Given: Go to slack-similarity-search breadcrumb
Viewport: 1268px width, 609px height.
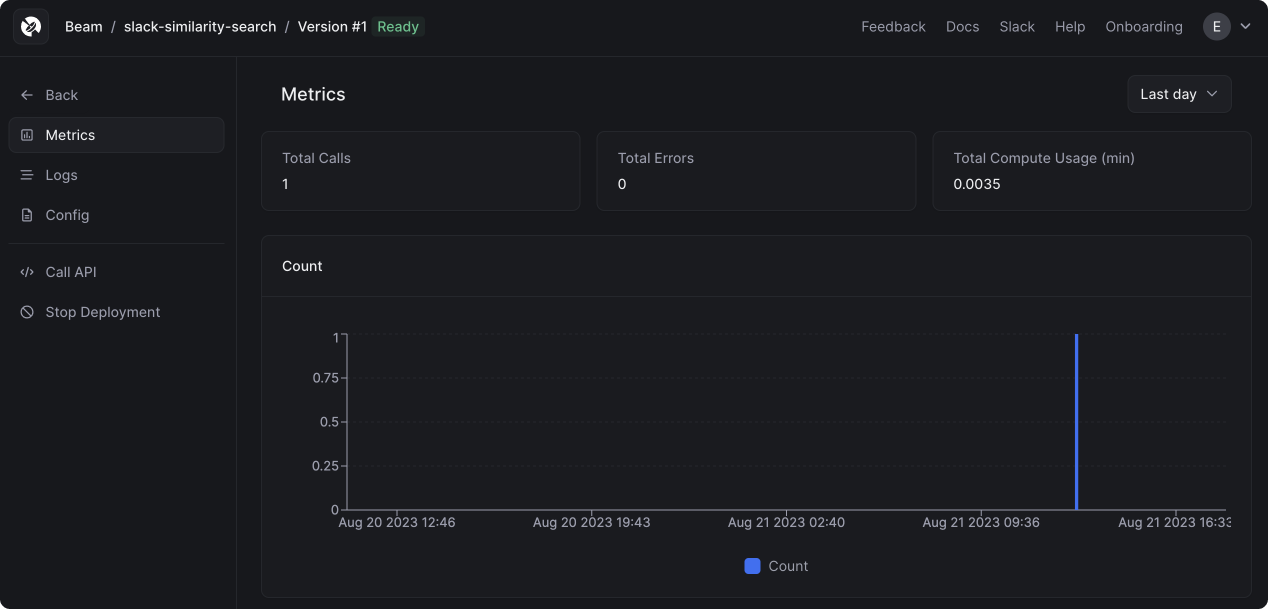Looking at the screenshot, I should (200, 27).
